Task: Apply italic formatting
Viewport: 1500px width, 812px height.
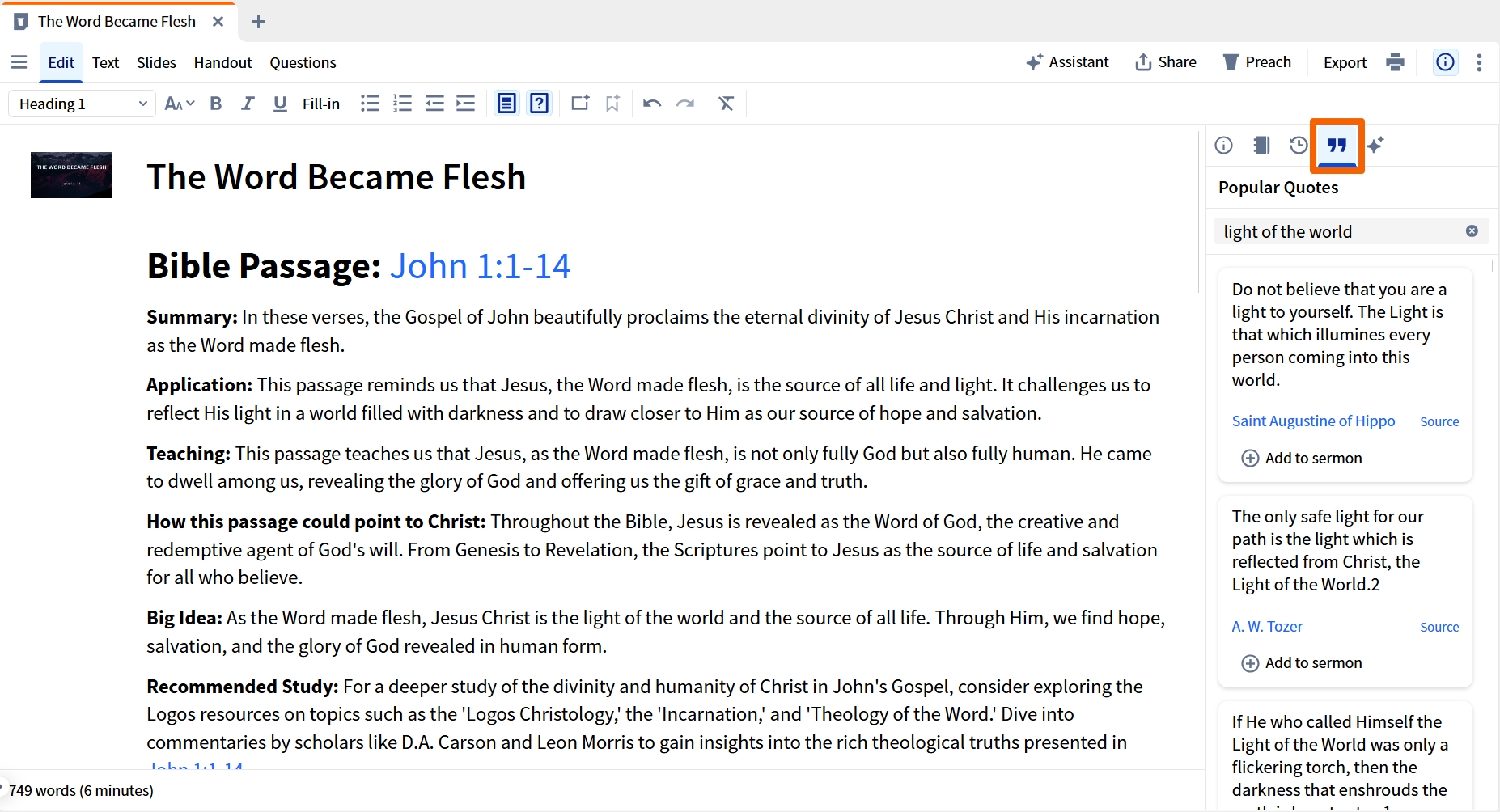Action: pyautogui.click(x=248, y=104)
